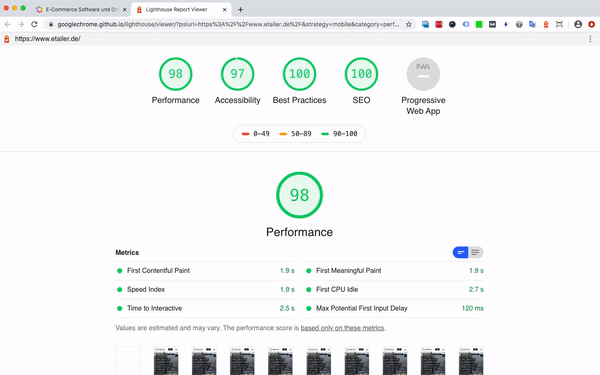The image size is (600, 375).
Task: Go forward in browser history
Action: coord(21,24)
